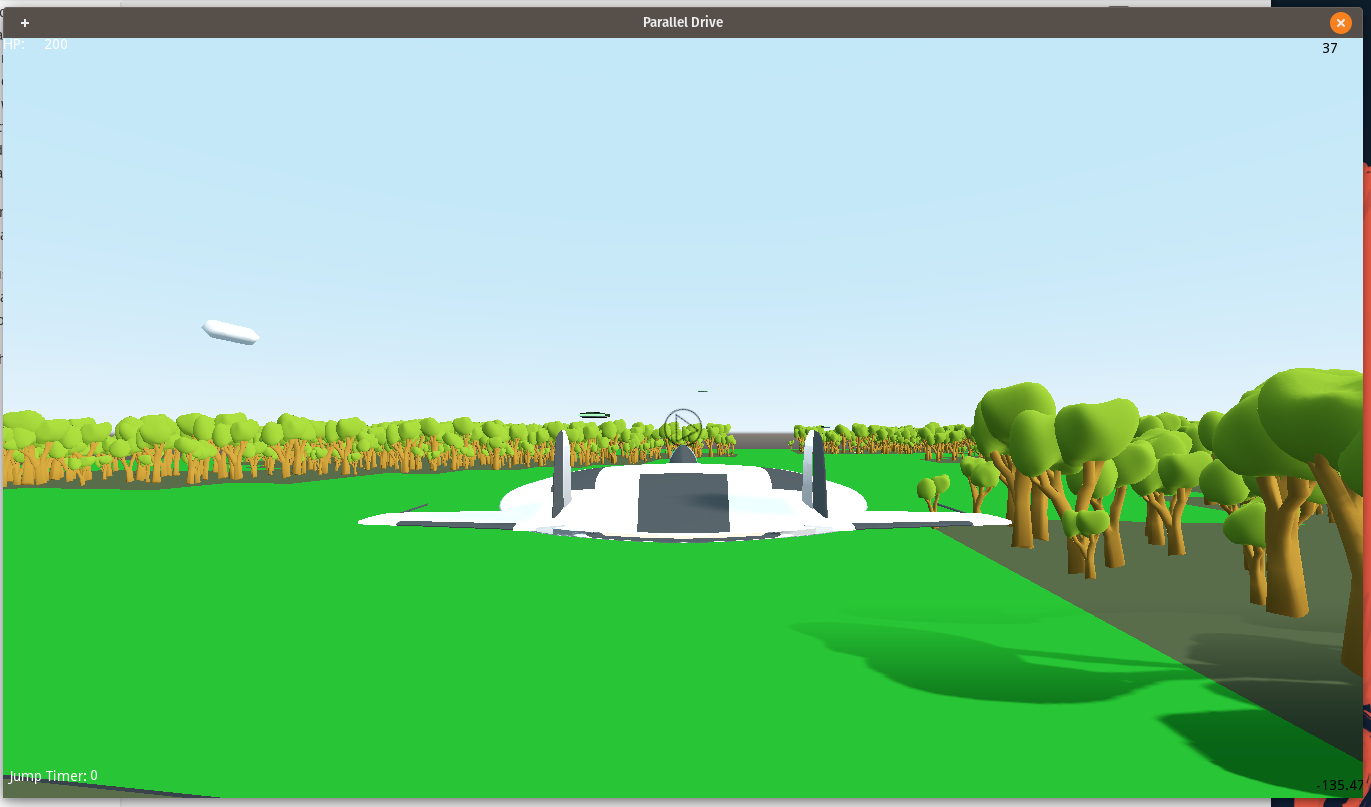Select the ship's right vertical tail fin
Screen dimensions: 1371x807
pos(814,473)
